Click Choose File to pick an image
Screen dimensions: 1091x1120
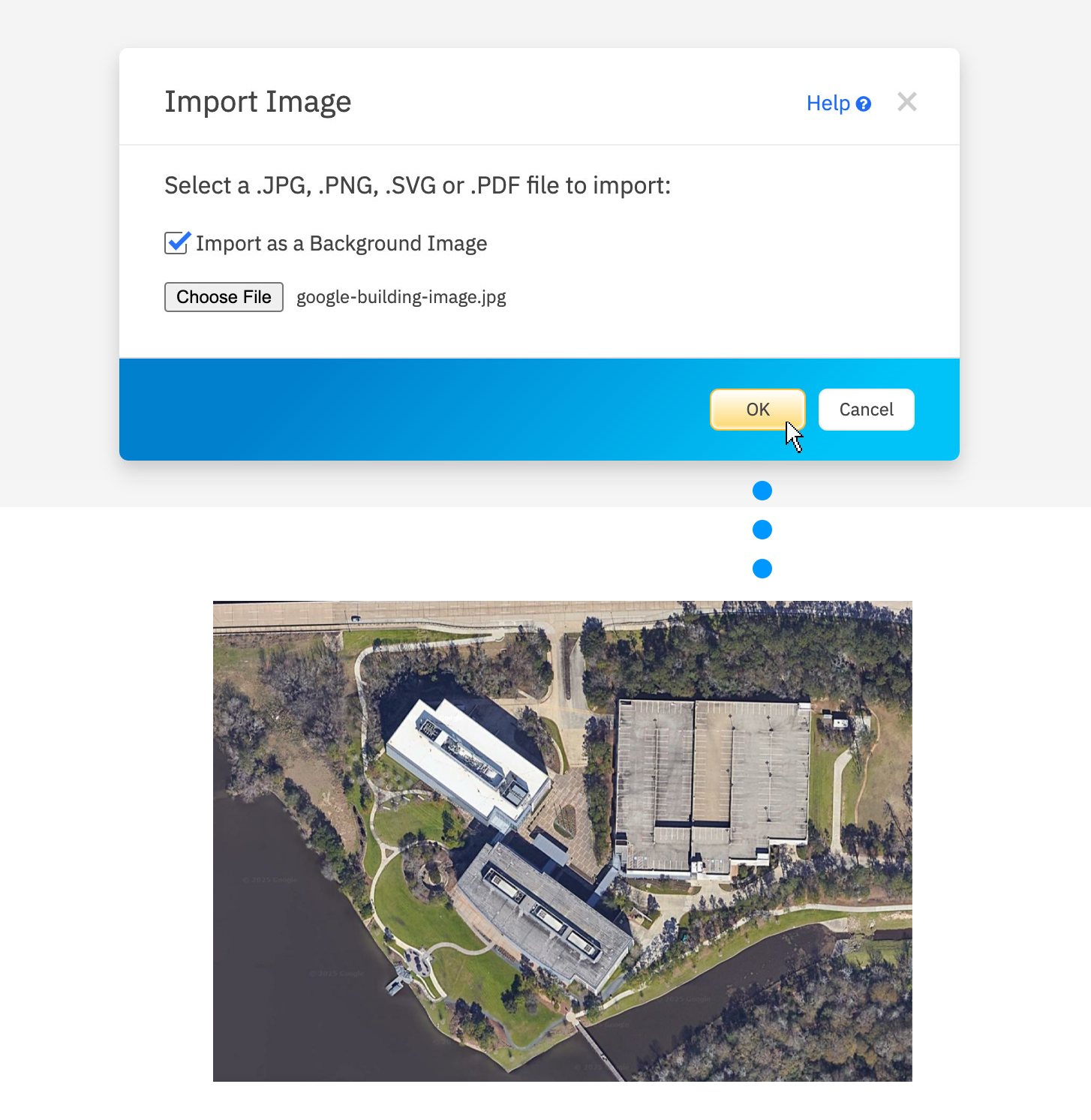tap(224, 297)
